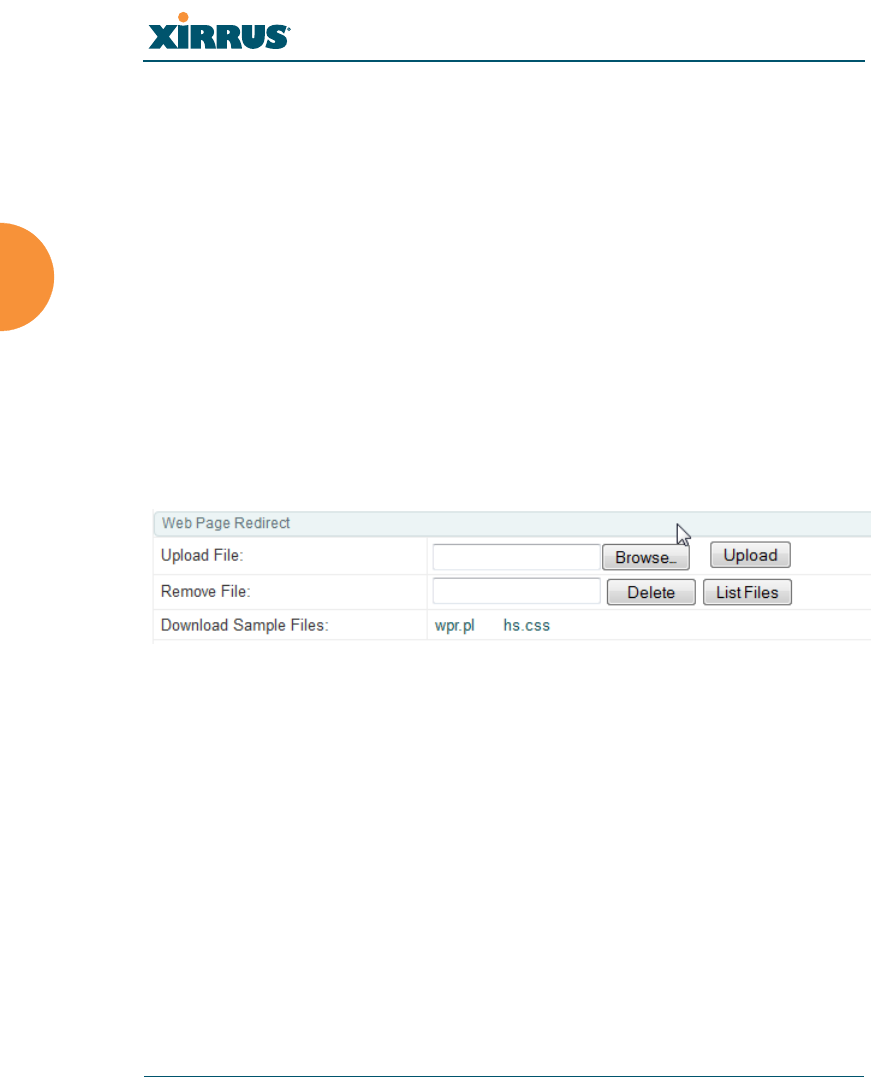871x1077 pixels.
Task: Click the 'Remove File:' label
Action: coord(205,591)
